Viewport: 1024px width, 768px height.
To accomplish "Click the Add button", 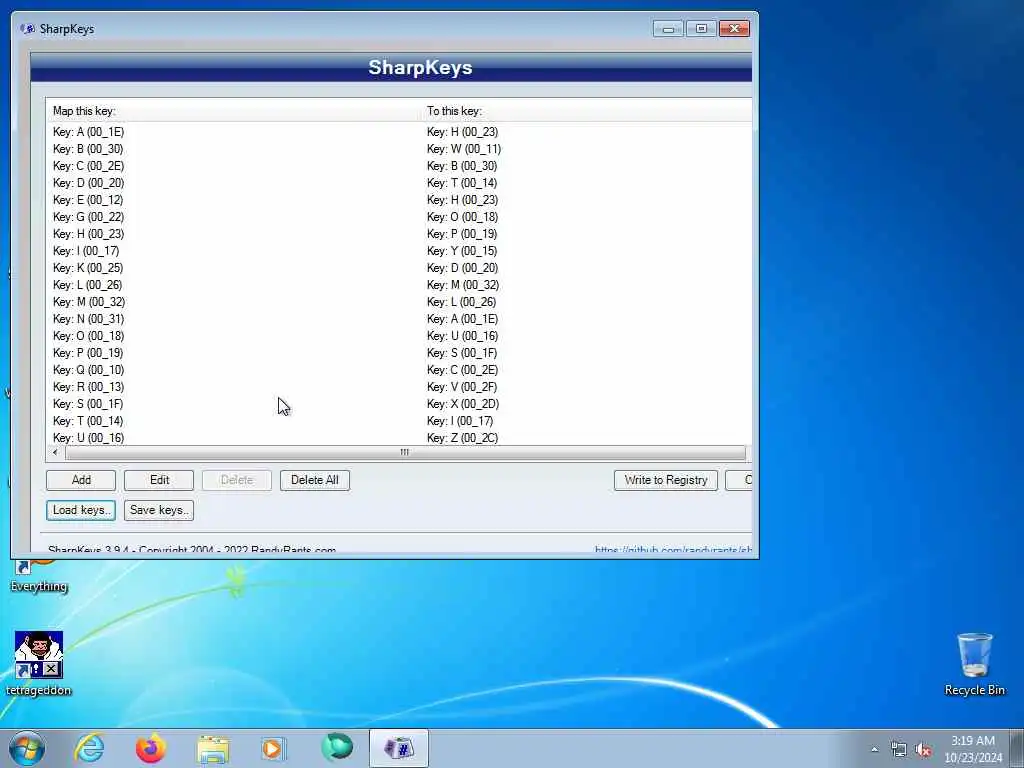I will [x=81, y=480].
